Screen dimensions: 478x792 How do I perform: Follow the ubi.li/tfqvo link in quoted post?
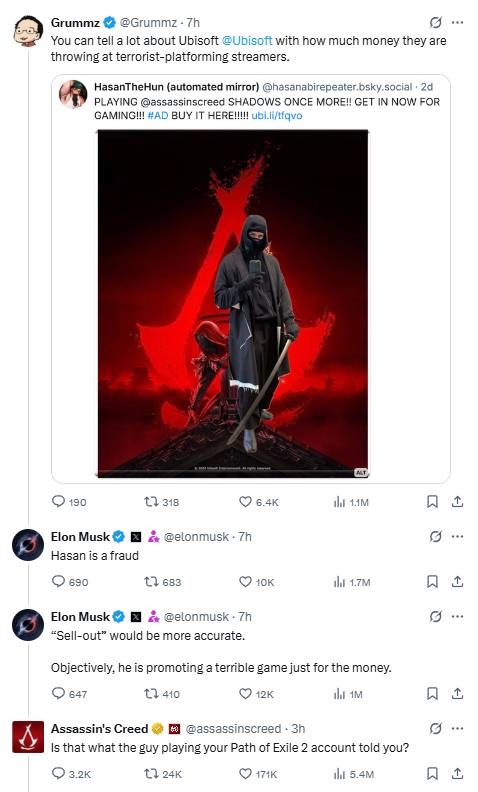click(277, 115)
